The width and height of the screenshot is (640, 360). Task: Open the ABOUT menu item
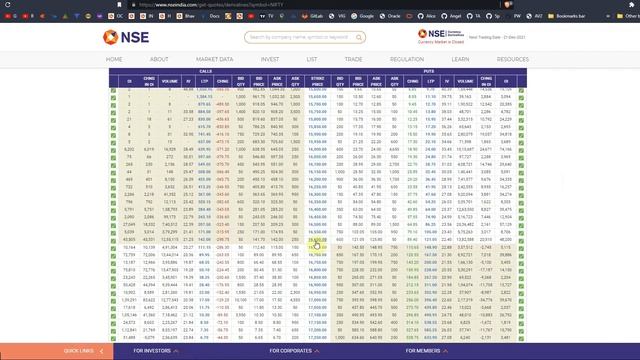(x=159, y=60)
